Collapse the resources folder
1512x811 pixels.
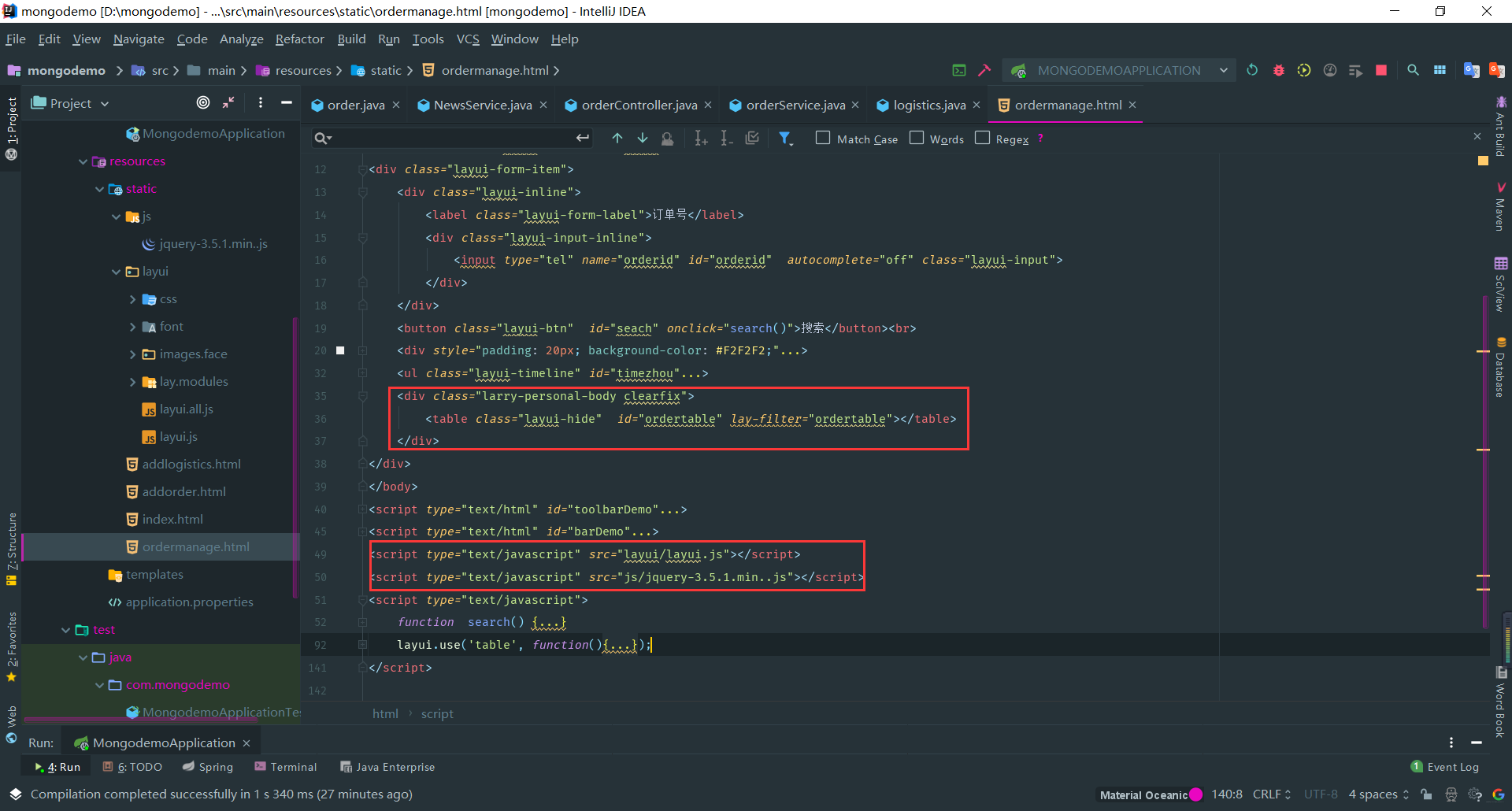coord(83,161)
